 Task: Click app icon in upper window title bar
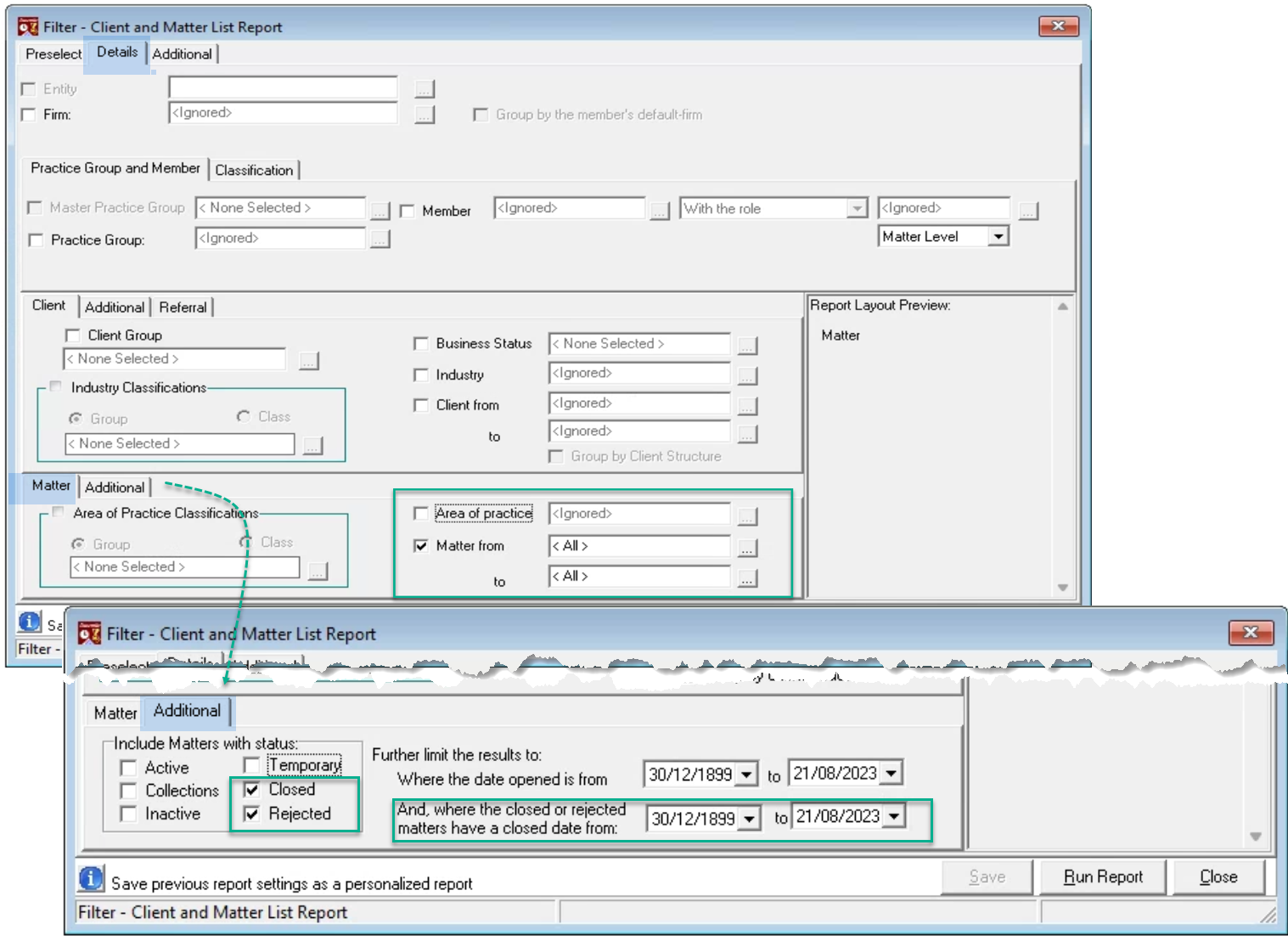coord(28,26)
